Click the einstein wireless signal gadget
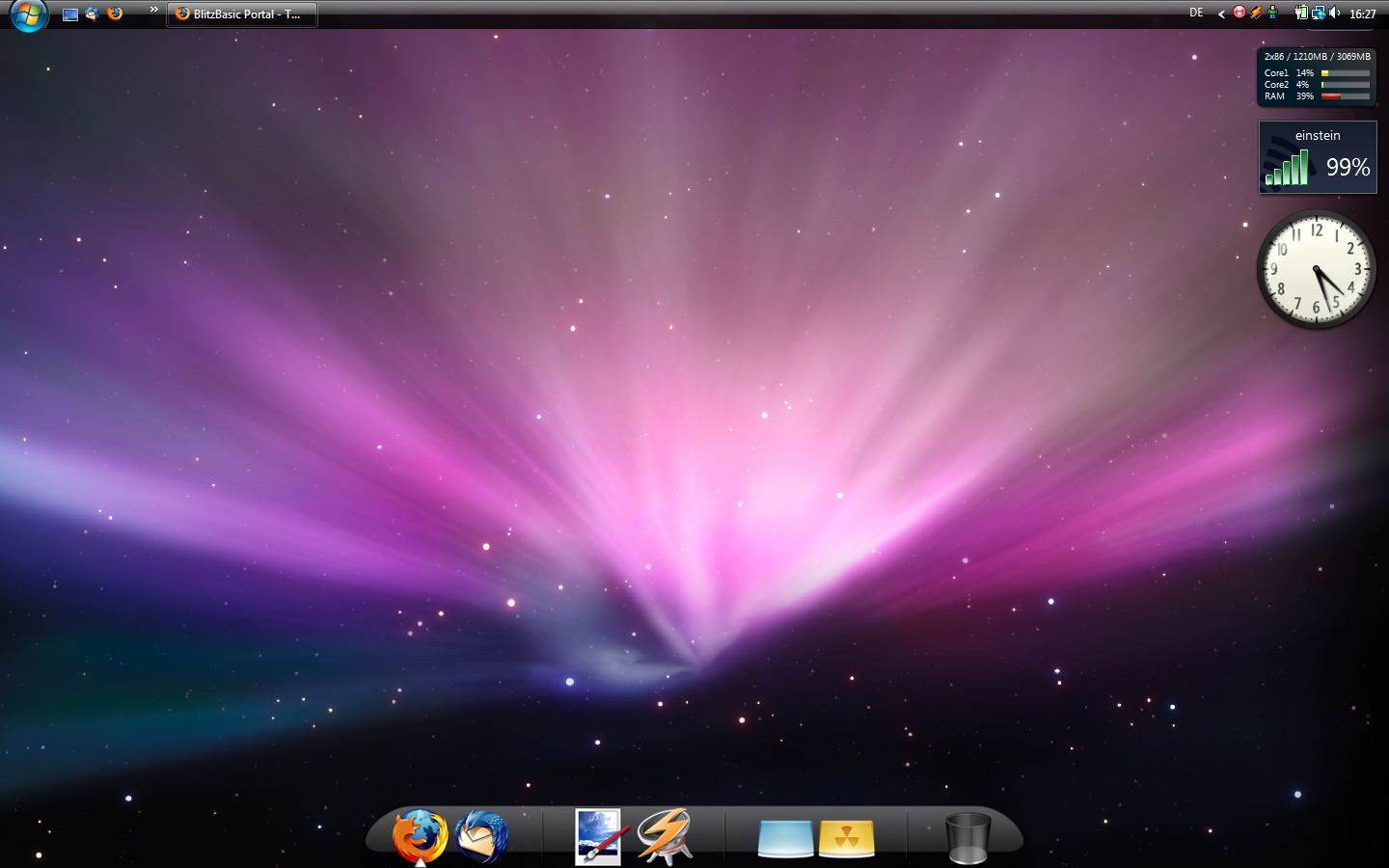This screenshot has width=1389, height=868. click(x=1317, y=157)
